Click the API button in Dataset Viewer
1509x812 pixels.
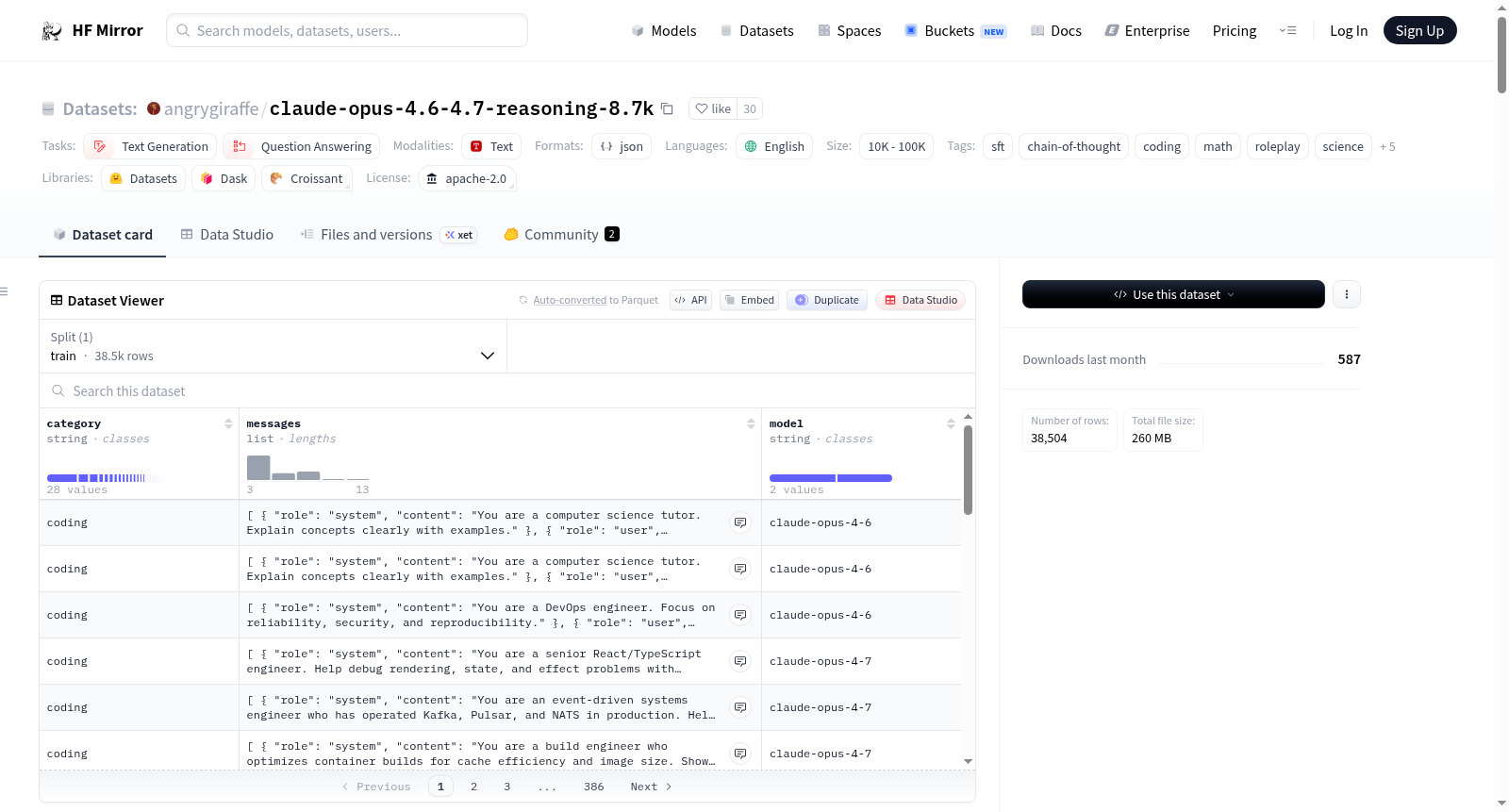[x=690, y=300]
